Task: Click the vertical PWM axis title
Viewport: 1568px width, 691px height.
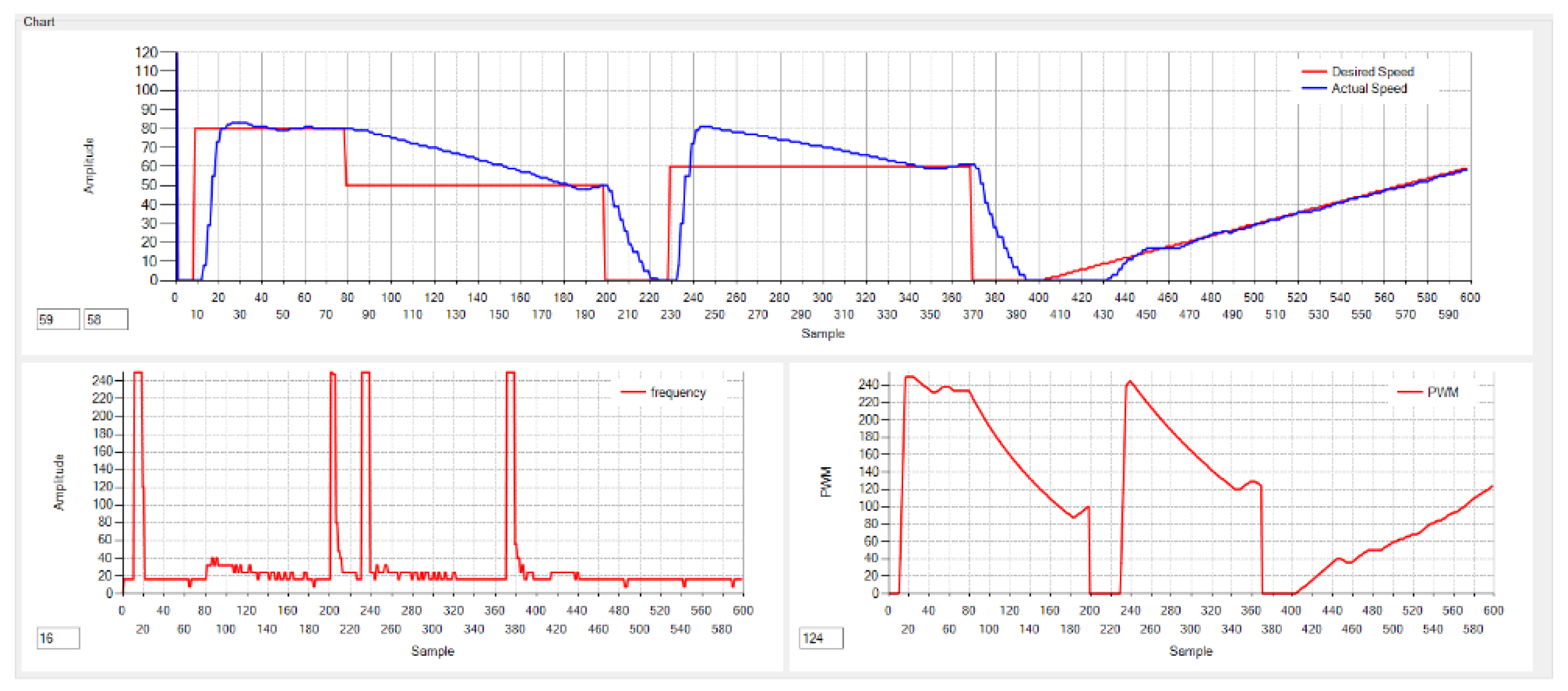Action: [x=826, y=482]
